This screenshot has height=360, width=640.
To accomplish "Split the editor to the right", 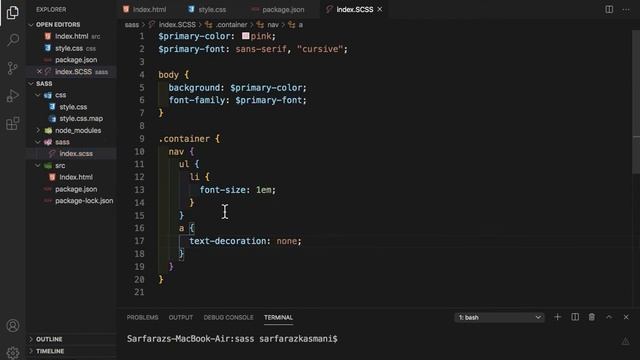I will pos(609,9).
